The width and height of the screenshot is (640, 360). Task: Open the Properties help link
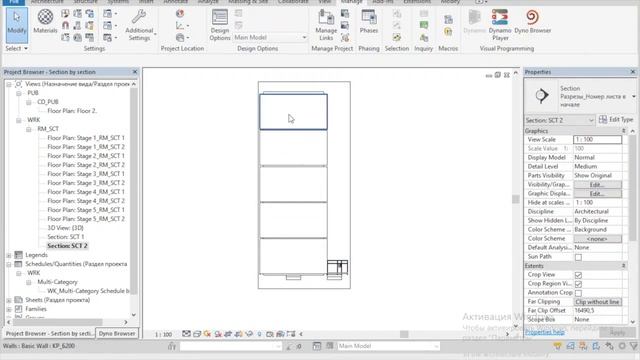pos(544,332)
